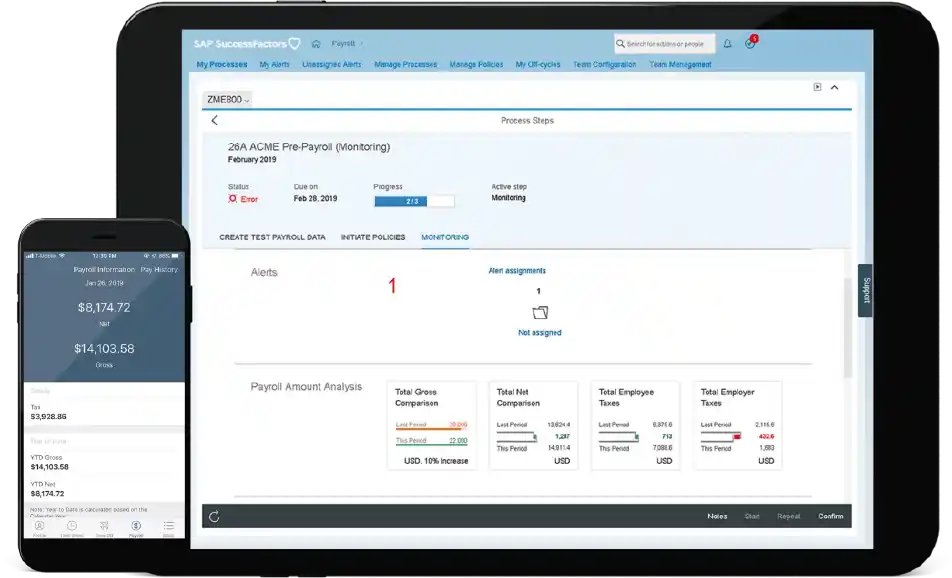Click the $14,103.58 gross amount in phone header
The width and height of the screenshot is (952, 578).
coord(104,348)
